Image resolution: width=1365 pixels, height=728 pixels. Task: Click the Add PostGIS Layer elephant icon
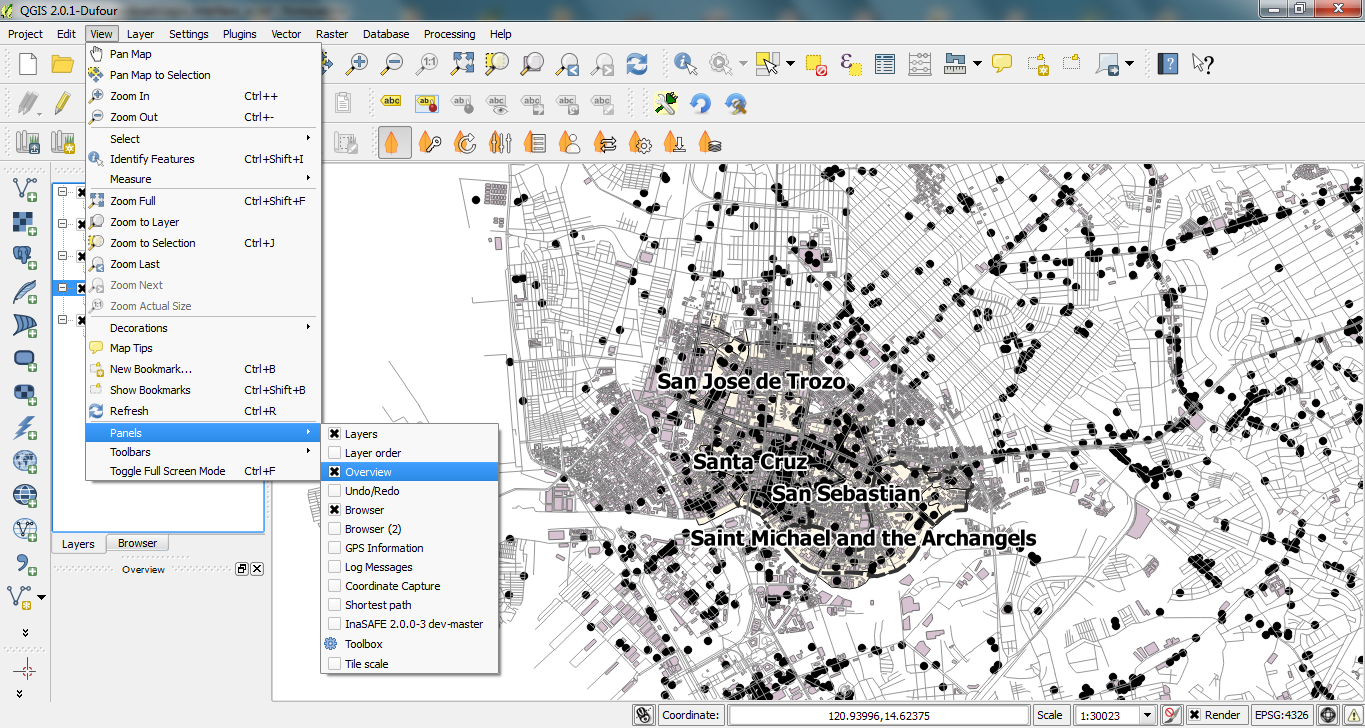pos(26,258)
